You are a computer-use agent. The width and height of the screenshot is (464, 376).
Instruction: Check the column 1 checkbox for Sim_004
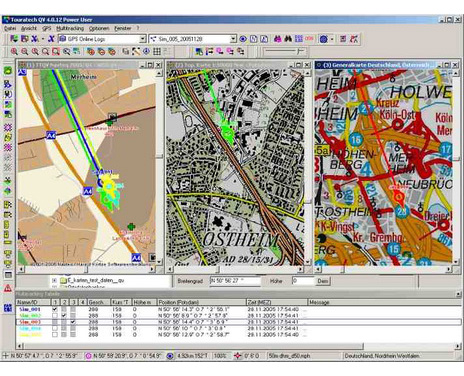tap(55, 328)
